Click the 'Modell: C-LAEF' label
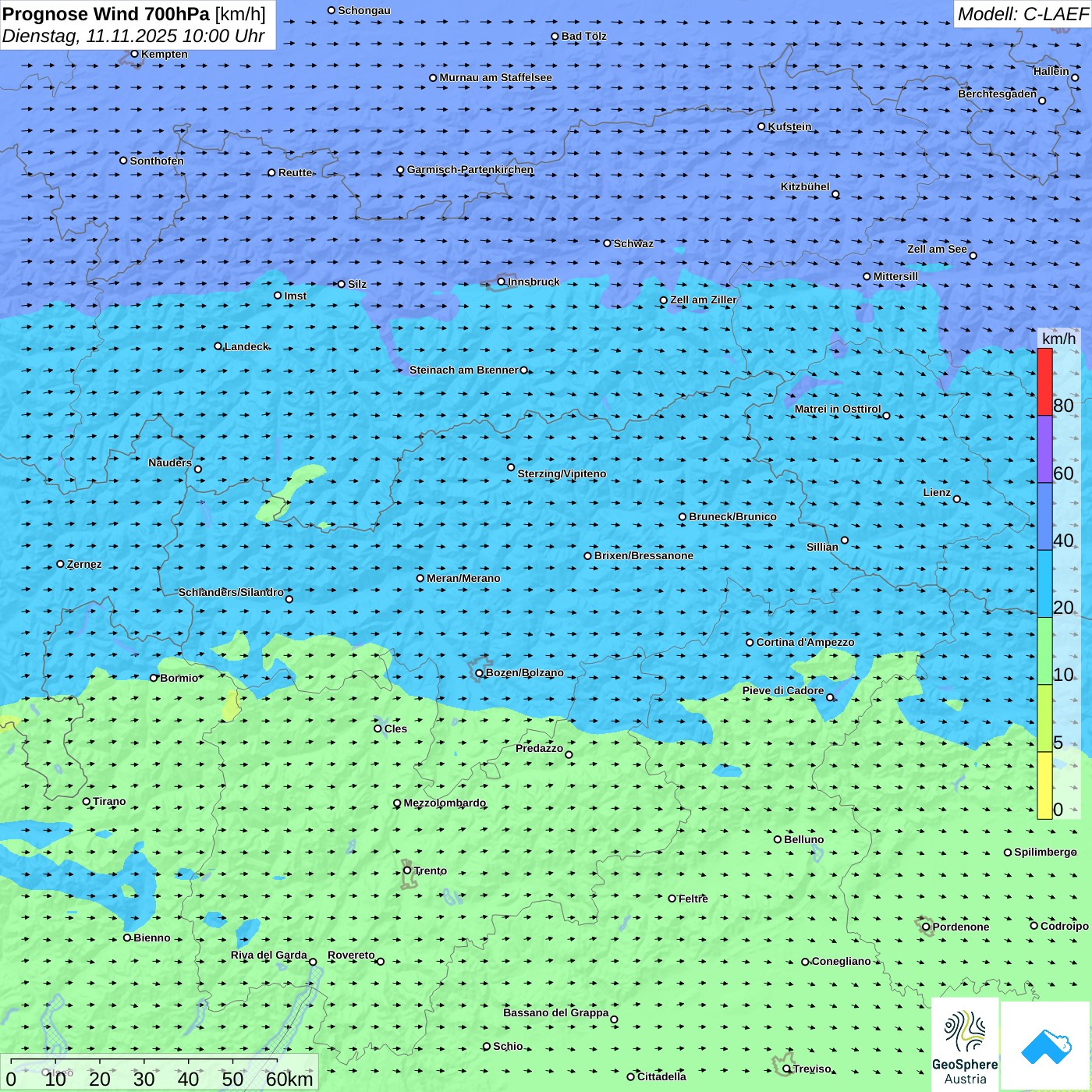Viewport: 1092px width, 1092px height. [1023, 14]
